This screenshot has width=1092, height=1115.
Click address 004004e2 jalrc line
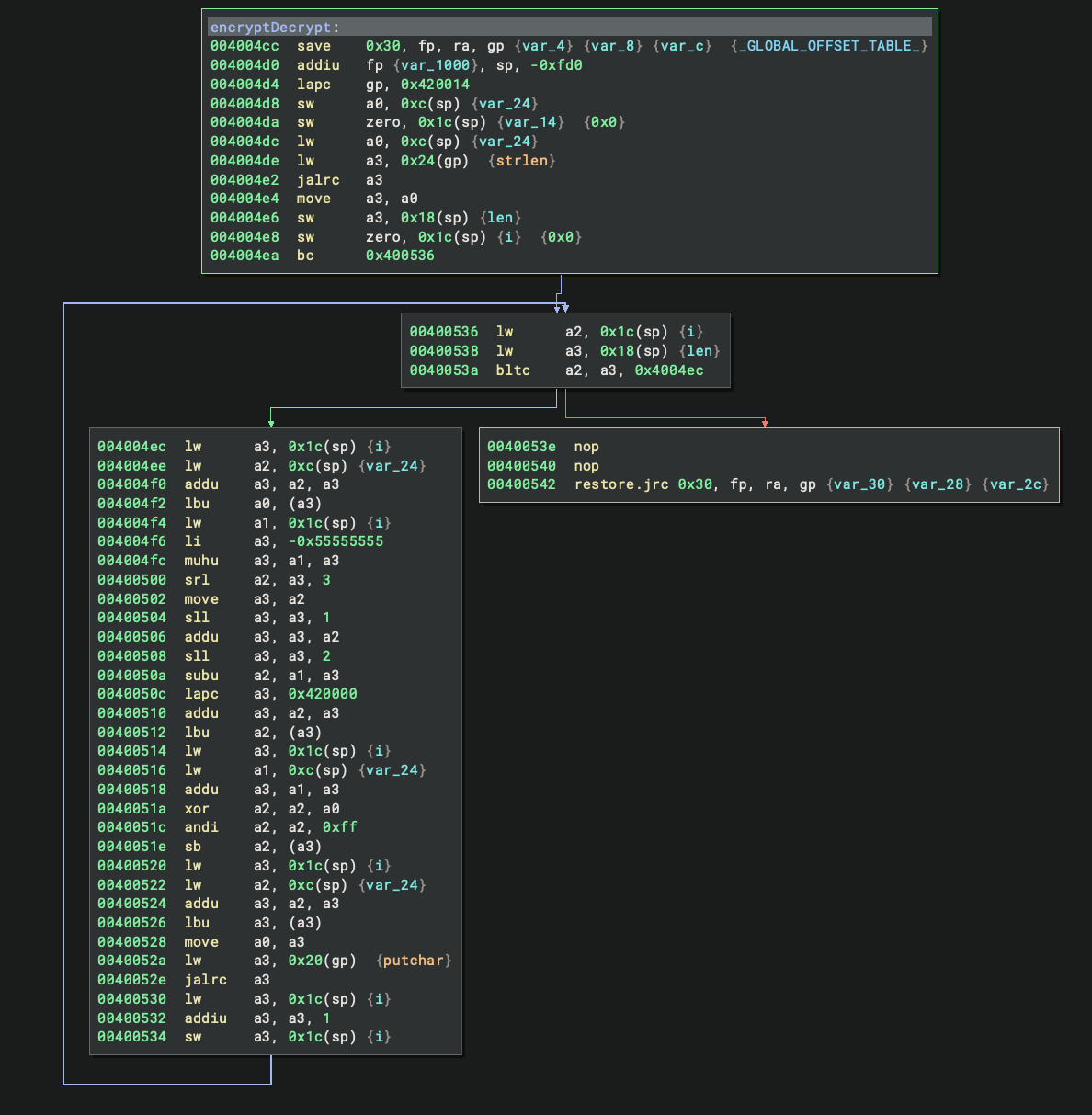pyautogui.click(x=245, y=180)
